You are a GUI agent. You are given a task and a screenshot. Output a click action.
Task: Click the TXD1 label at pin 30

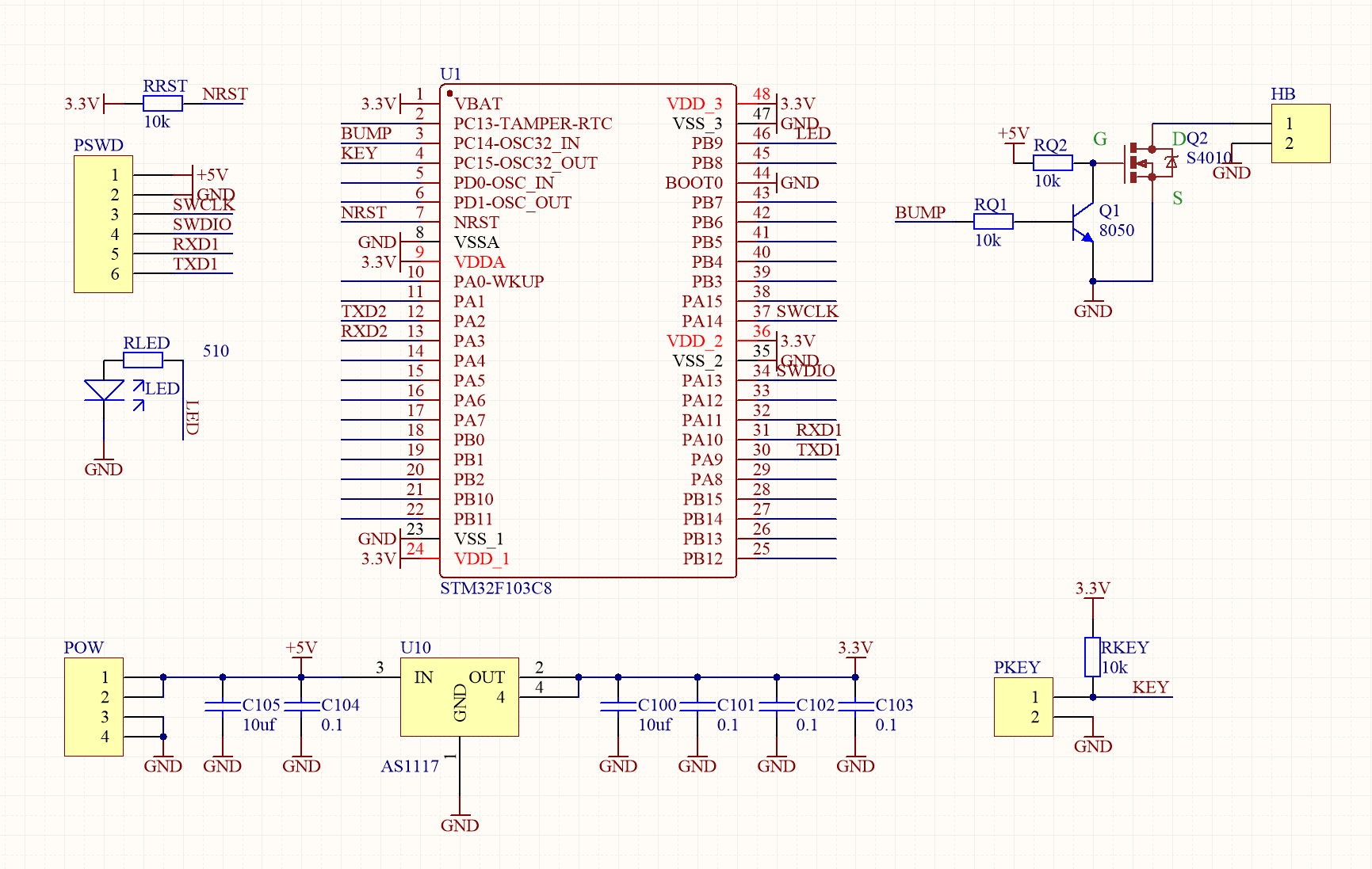click(818, 450)
